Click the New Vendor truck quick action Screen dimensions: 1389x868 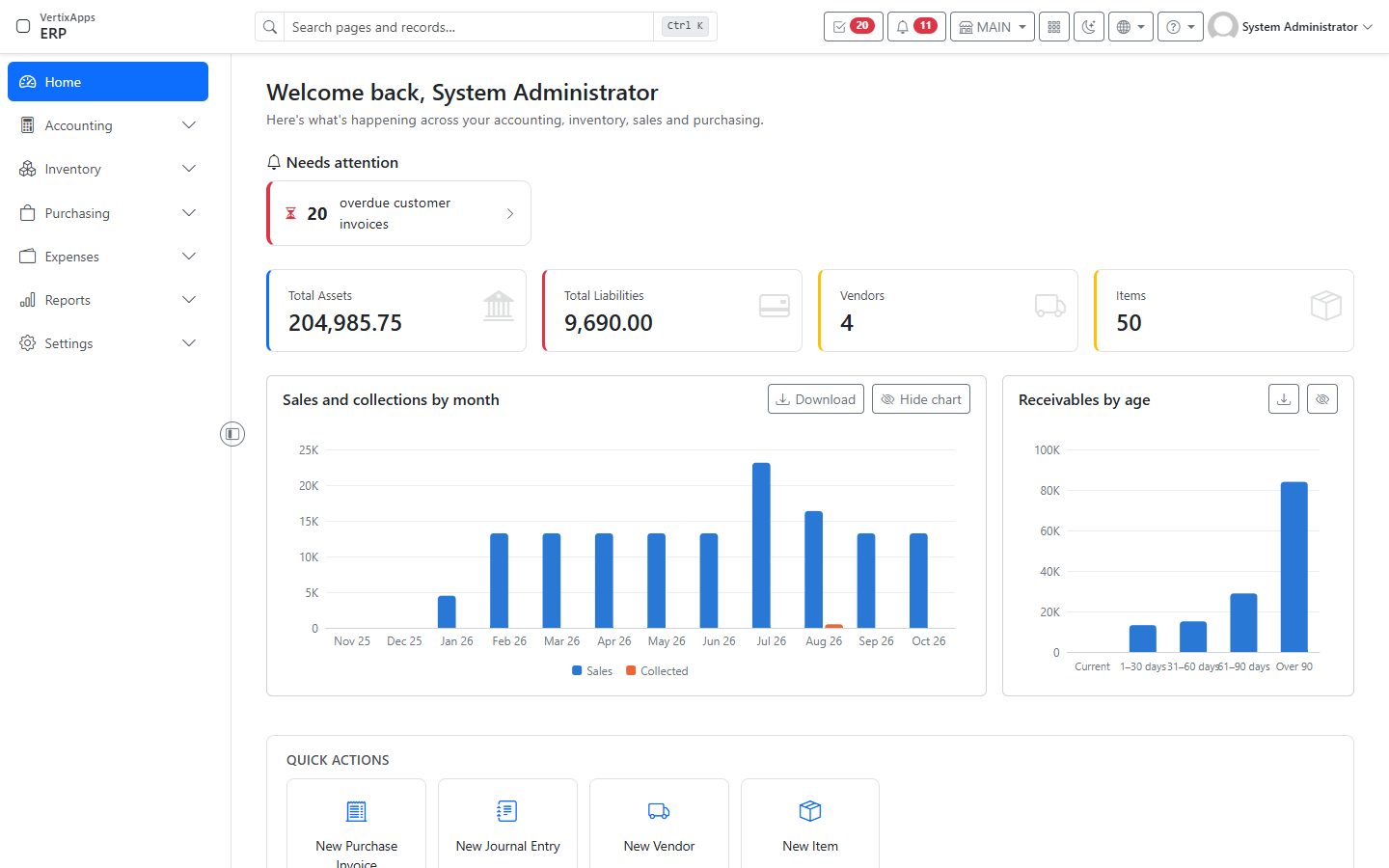tap(659, 825)
